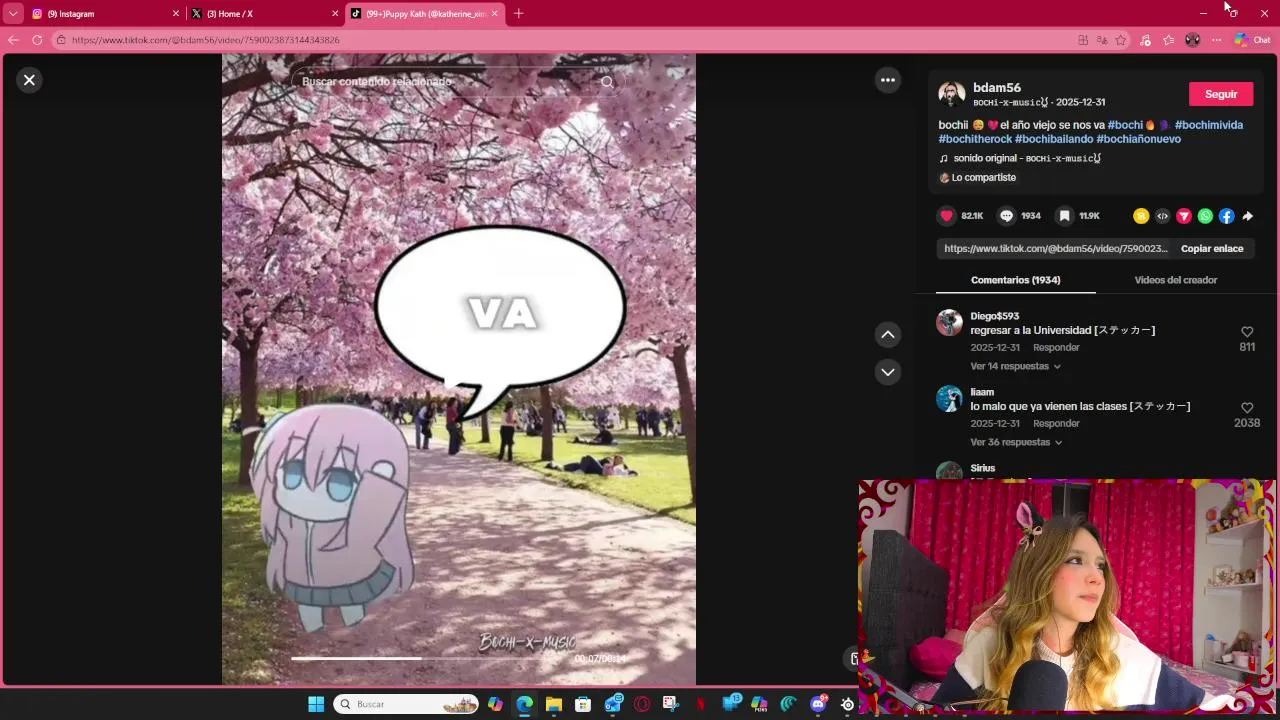
Task: Expand Ver 36 respuestas
Action: 1016,442
